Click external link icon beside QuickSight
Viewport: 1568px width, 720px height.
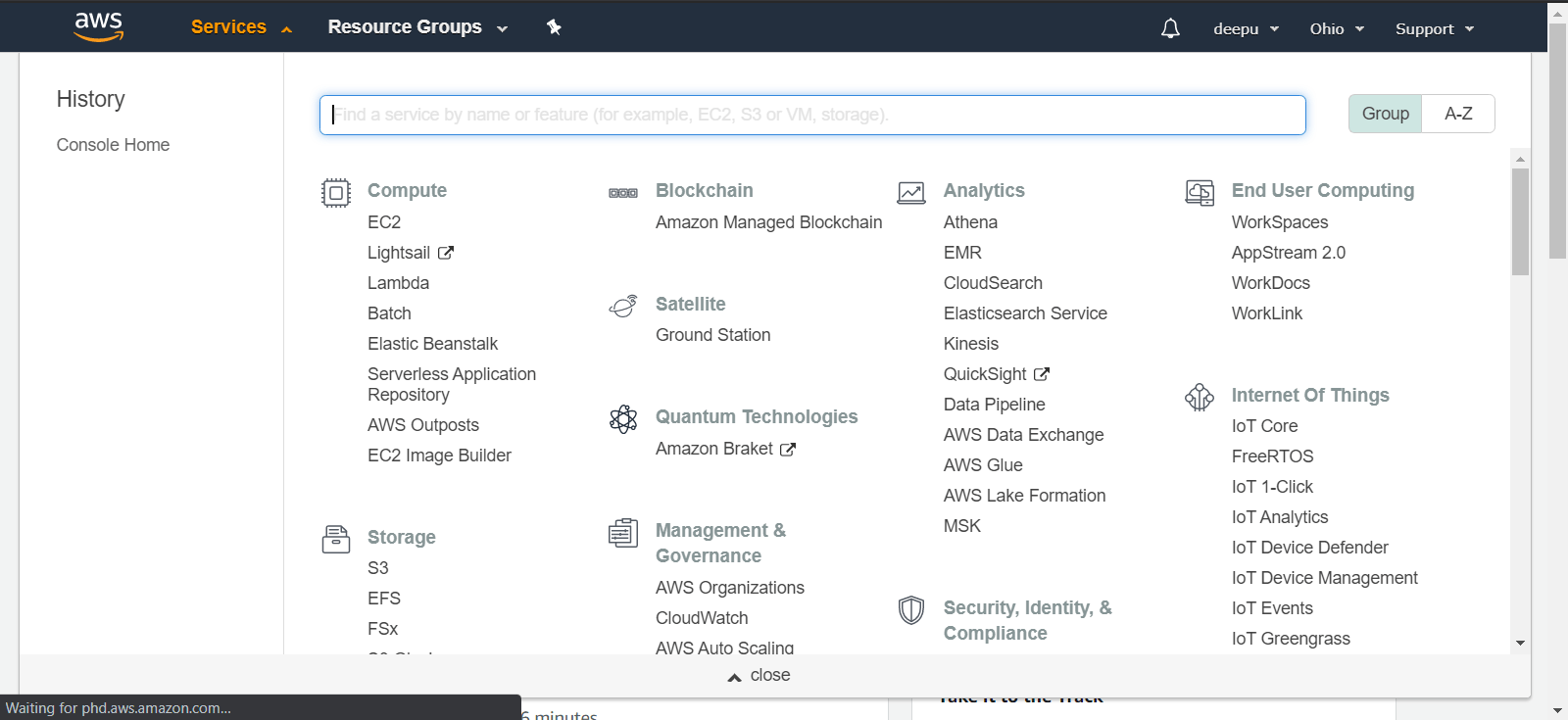(x=1042, y=374)
